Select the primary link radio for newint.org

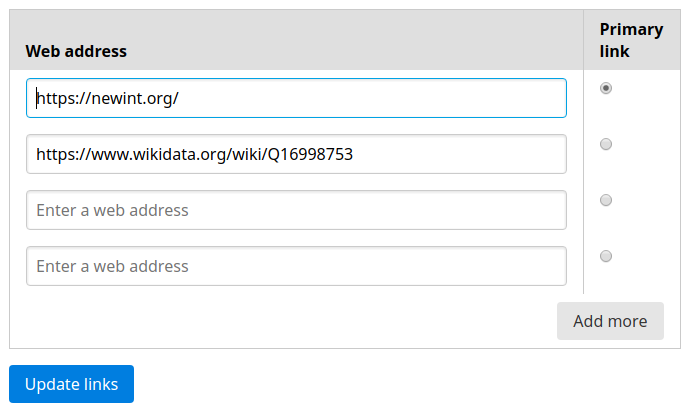[606, 89]
